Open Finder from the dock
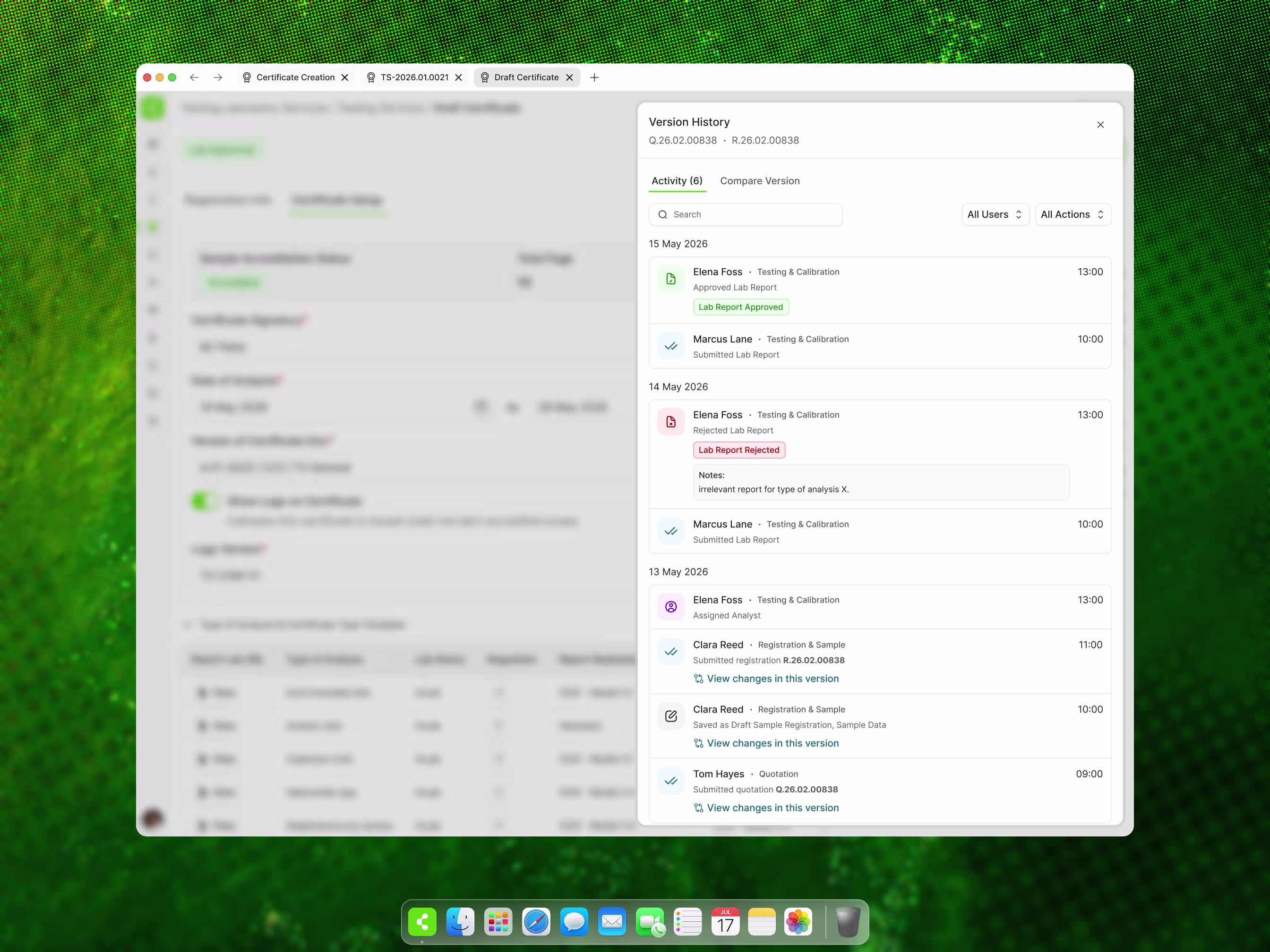1270x952 pixels. (x=461, y=922)
